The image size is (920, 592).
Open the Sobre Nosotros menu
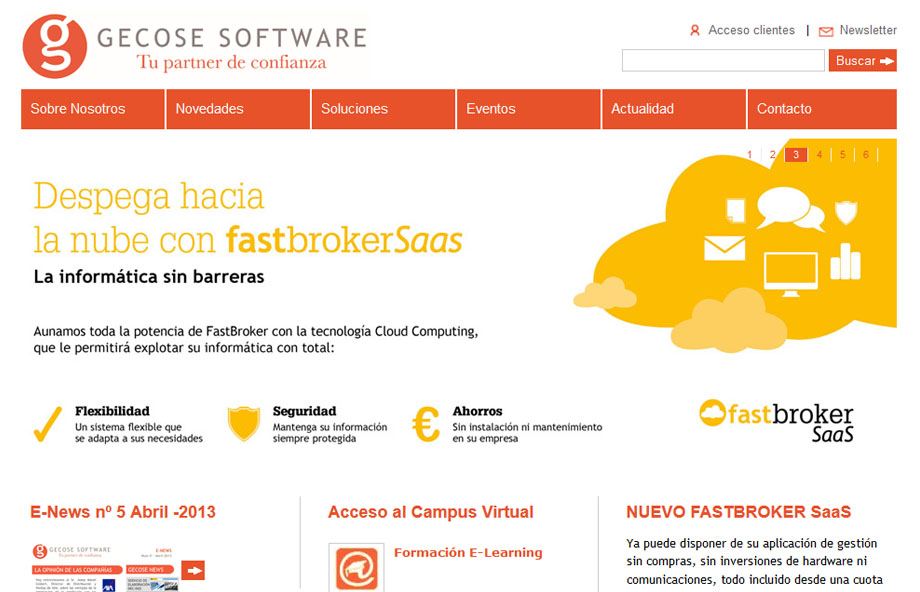[93, 109]
